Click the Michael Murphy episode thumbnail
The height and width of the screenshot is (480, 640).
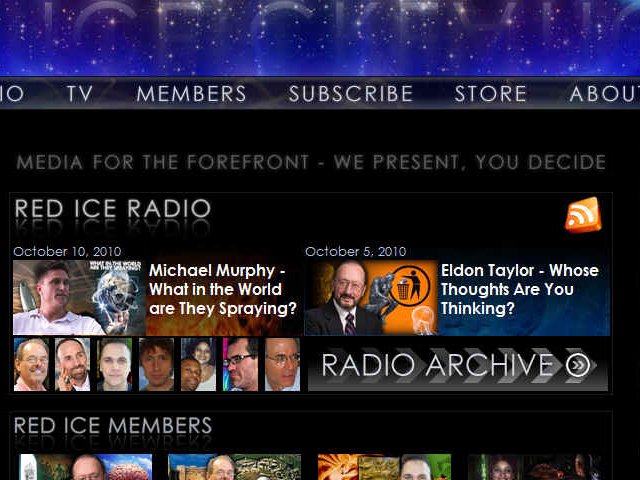[79, 297]
